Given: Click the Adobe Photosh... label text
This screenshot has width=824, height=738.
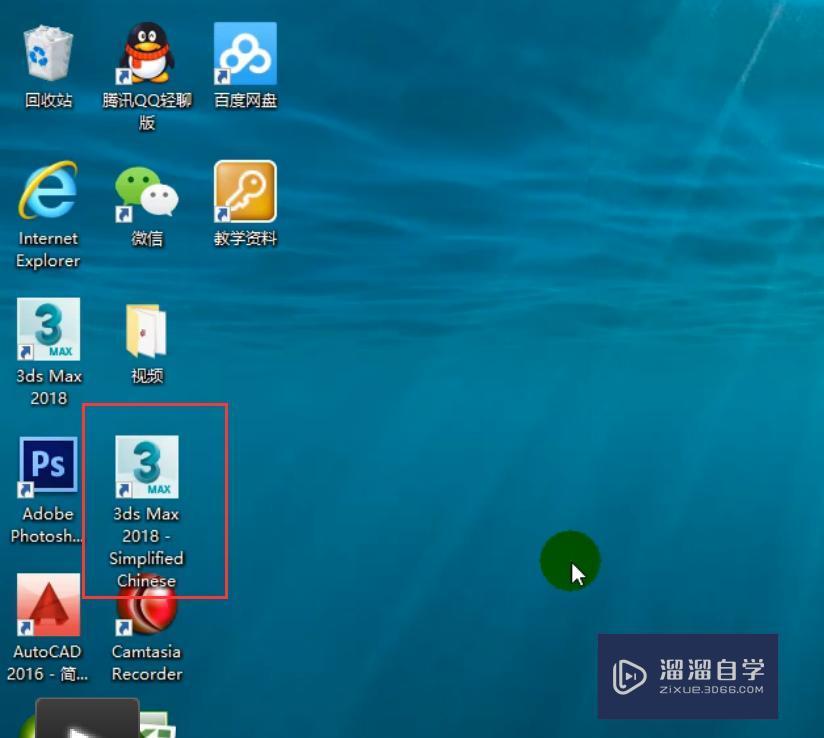Looking at the screenshot, I should pos(46,525).
